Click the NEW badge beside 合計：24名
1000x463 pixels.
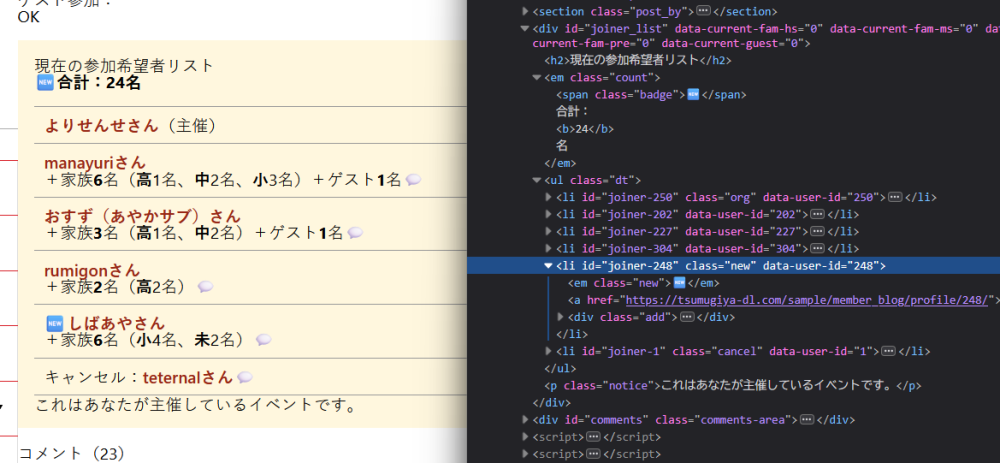click(x=44, y=83)
